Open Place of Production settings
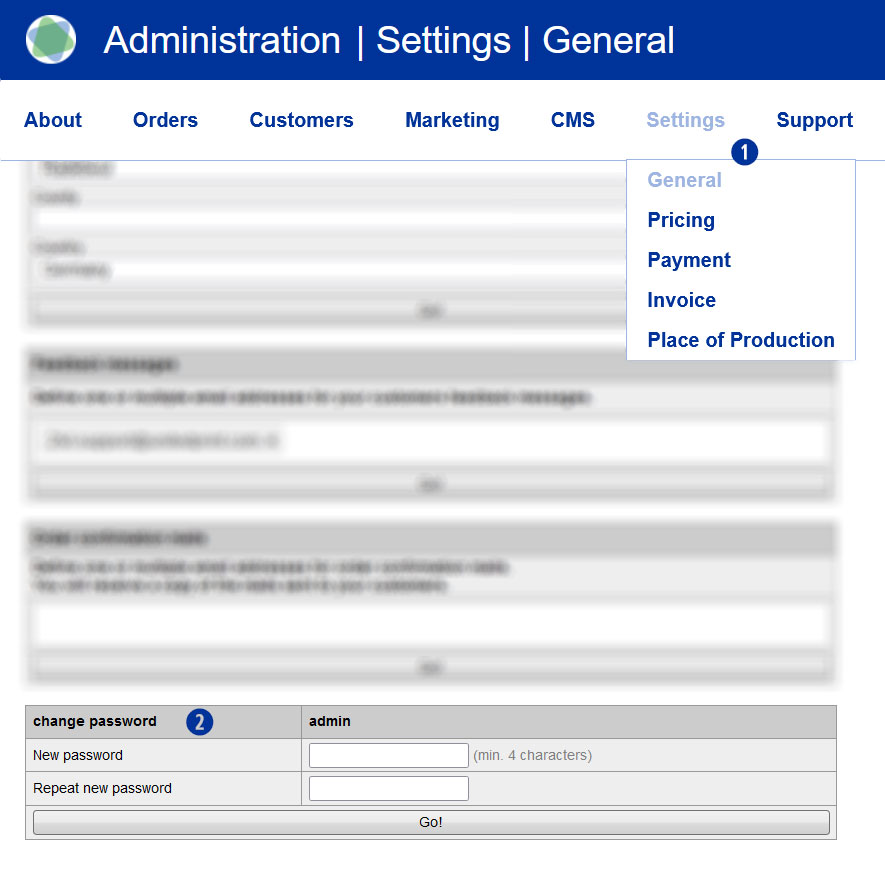The height and width of the screenshot is (890, 885). click(740, 340)
